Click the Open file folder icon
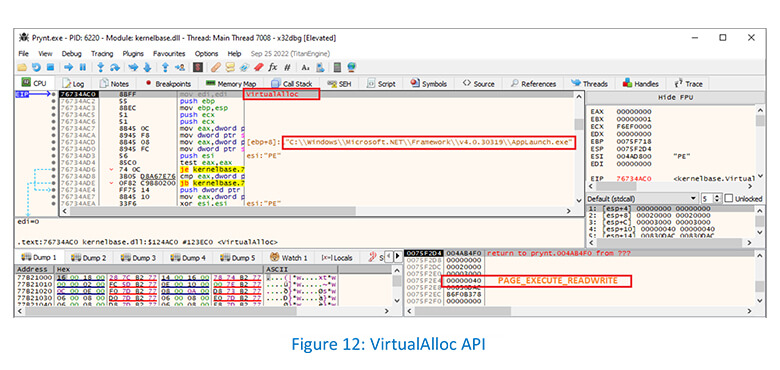The width and height of the screenshot is (780, 370). coord(22,67)
